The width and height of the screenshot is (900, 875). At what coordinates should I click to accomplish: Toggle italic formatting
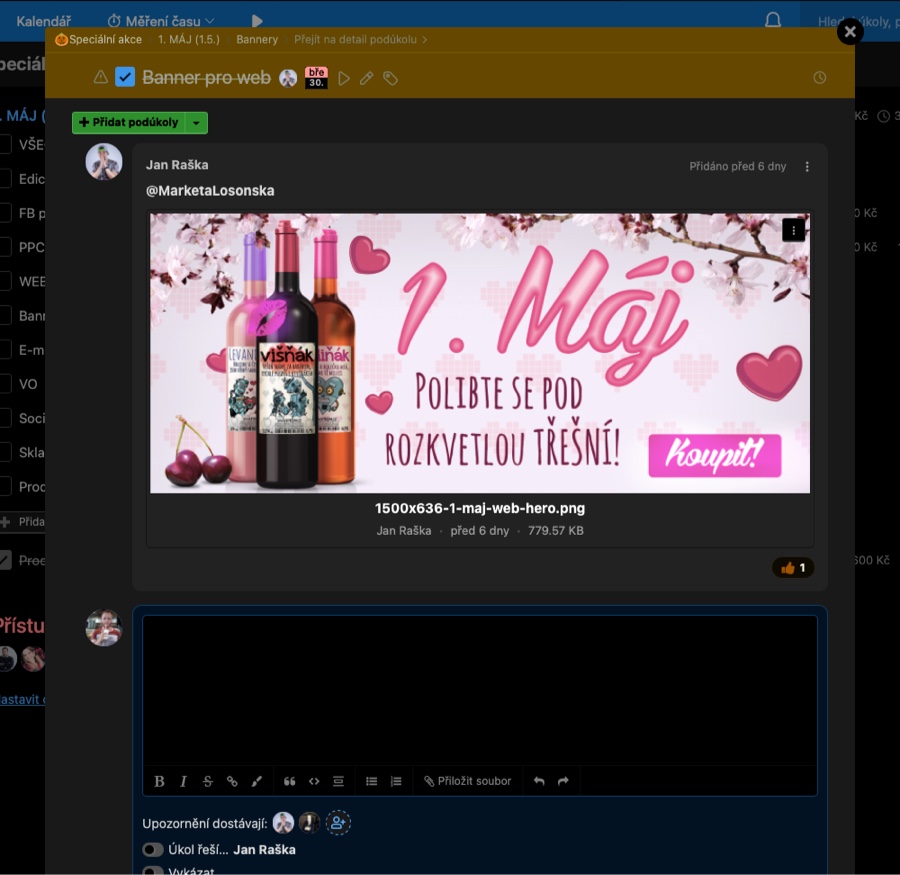pyautogui.click(x=183, y=781)
